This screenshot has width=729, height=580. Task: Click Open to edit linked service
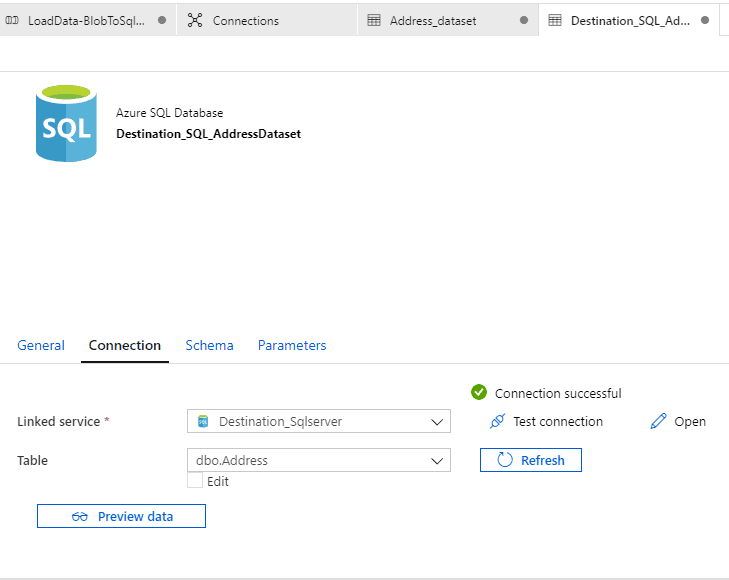point(678,421)
